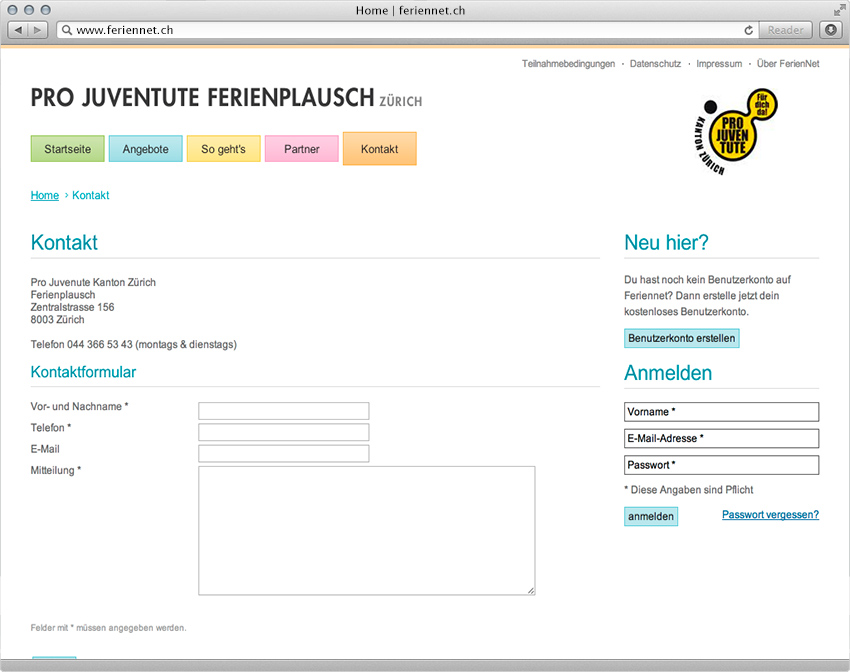Screen dimensions: 850x672
Task: Click the Pro Juventute Ferienplausch Zürich title
Action: [226, 98]
